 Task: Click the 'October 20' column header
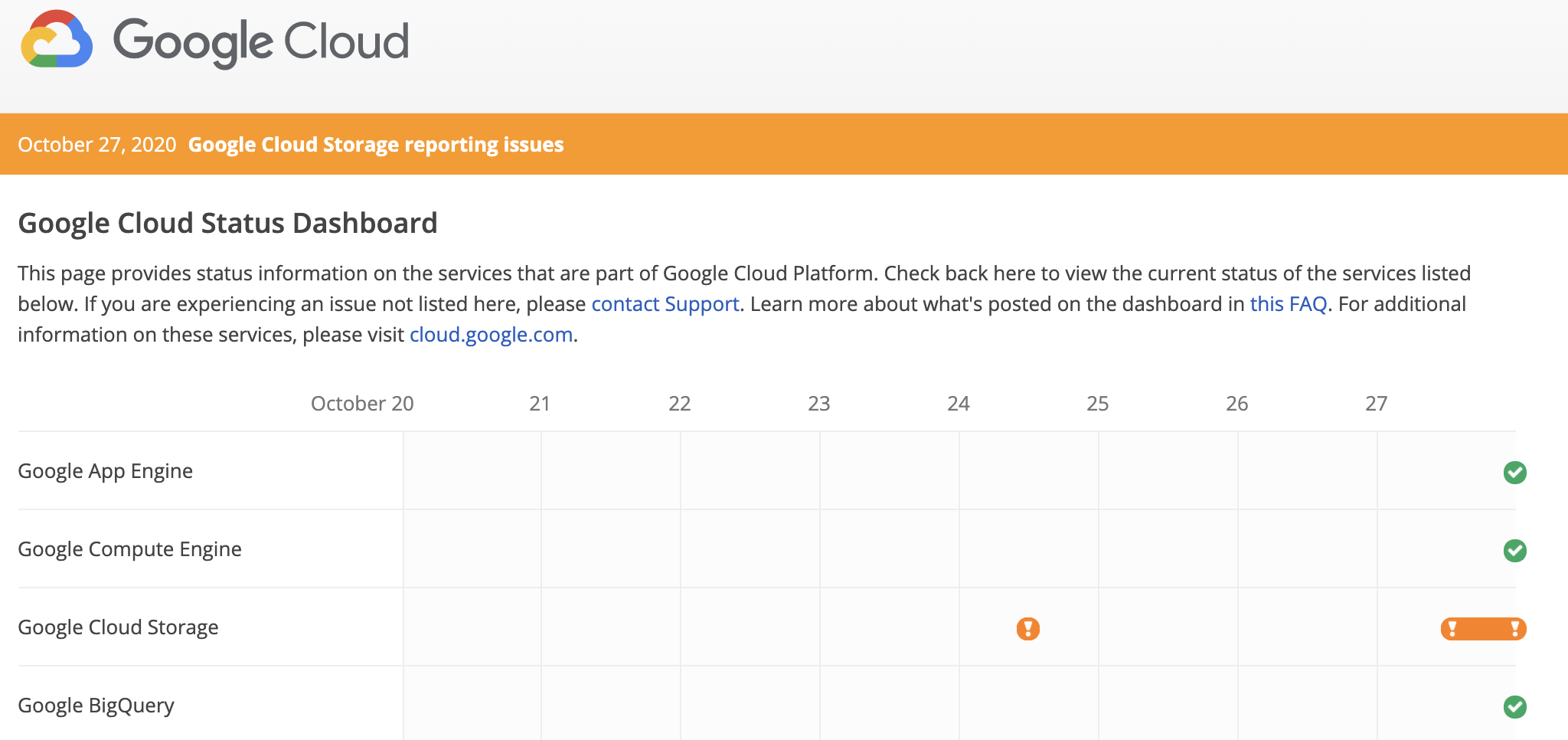click(362, 404)
